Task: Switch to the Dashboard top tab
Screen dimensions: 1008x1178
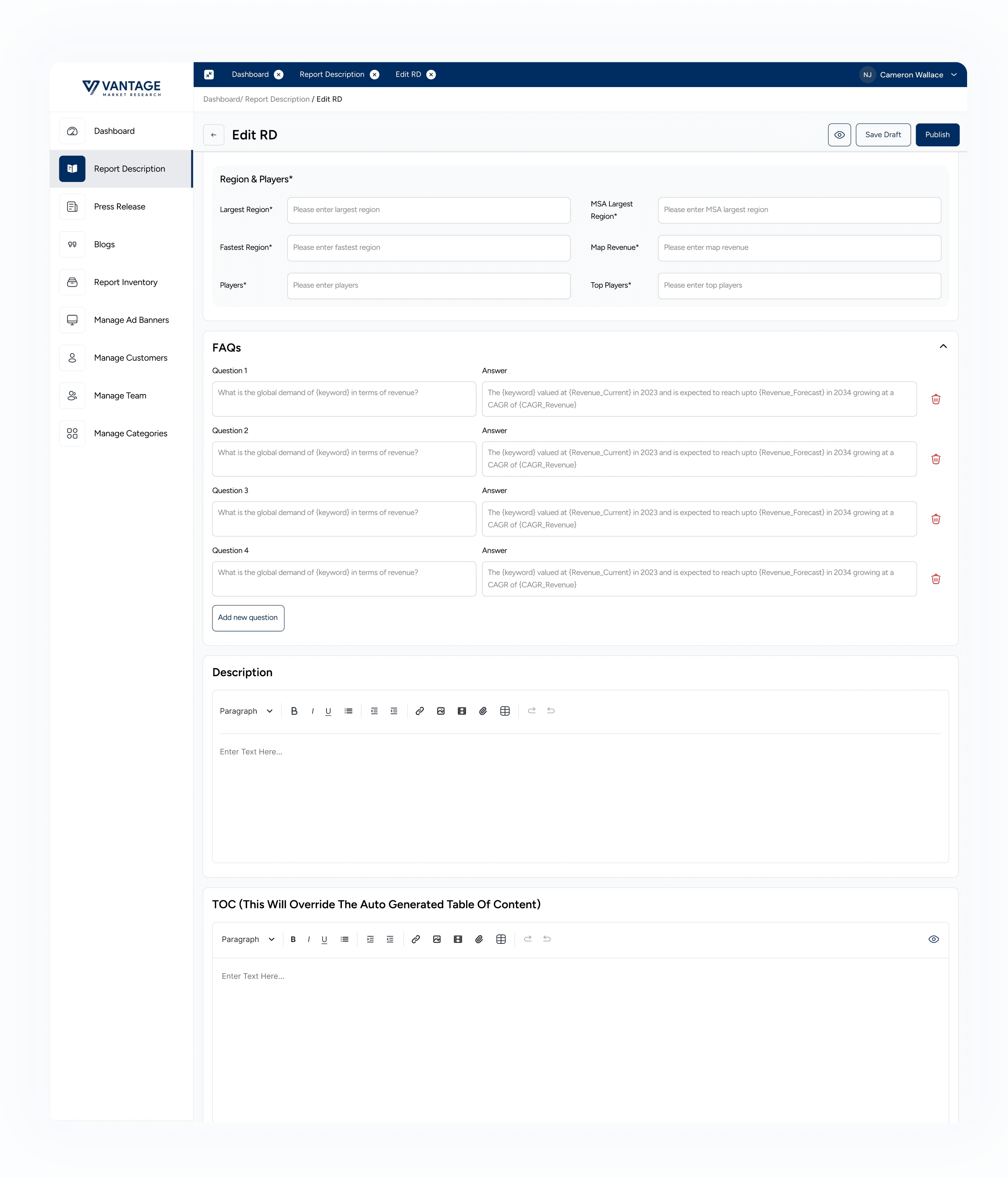Action: (250, 74)
